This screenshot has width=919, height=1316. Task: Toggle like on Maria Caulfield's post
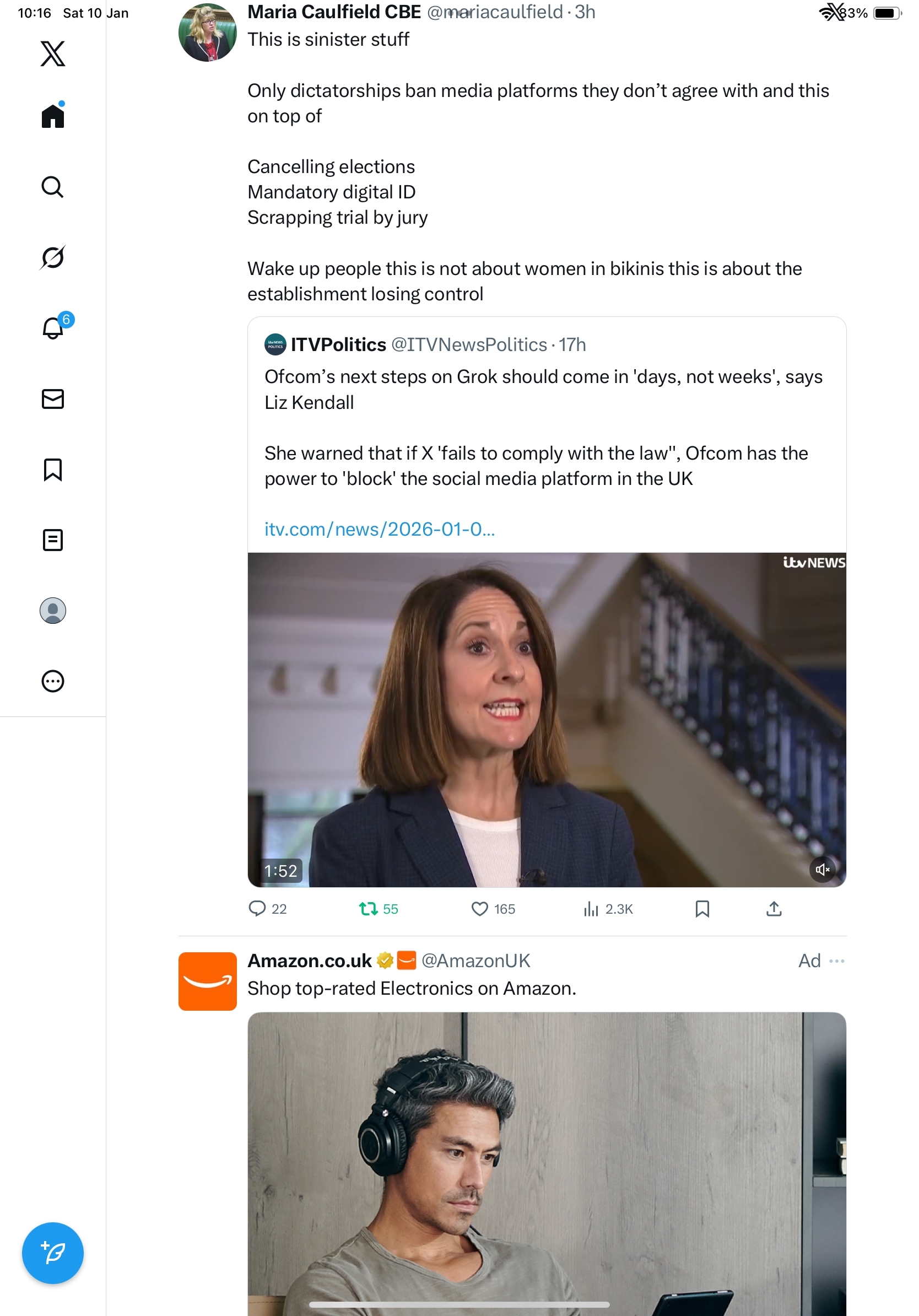coord(479,909)
